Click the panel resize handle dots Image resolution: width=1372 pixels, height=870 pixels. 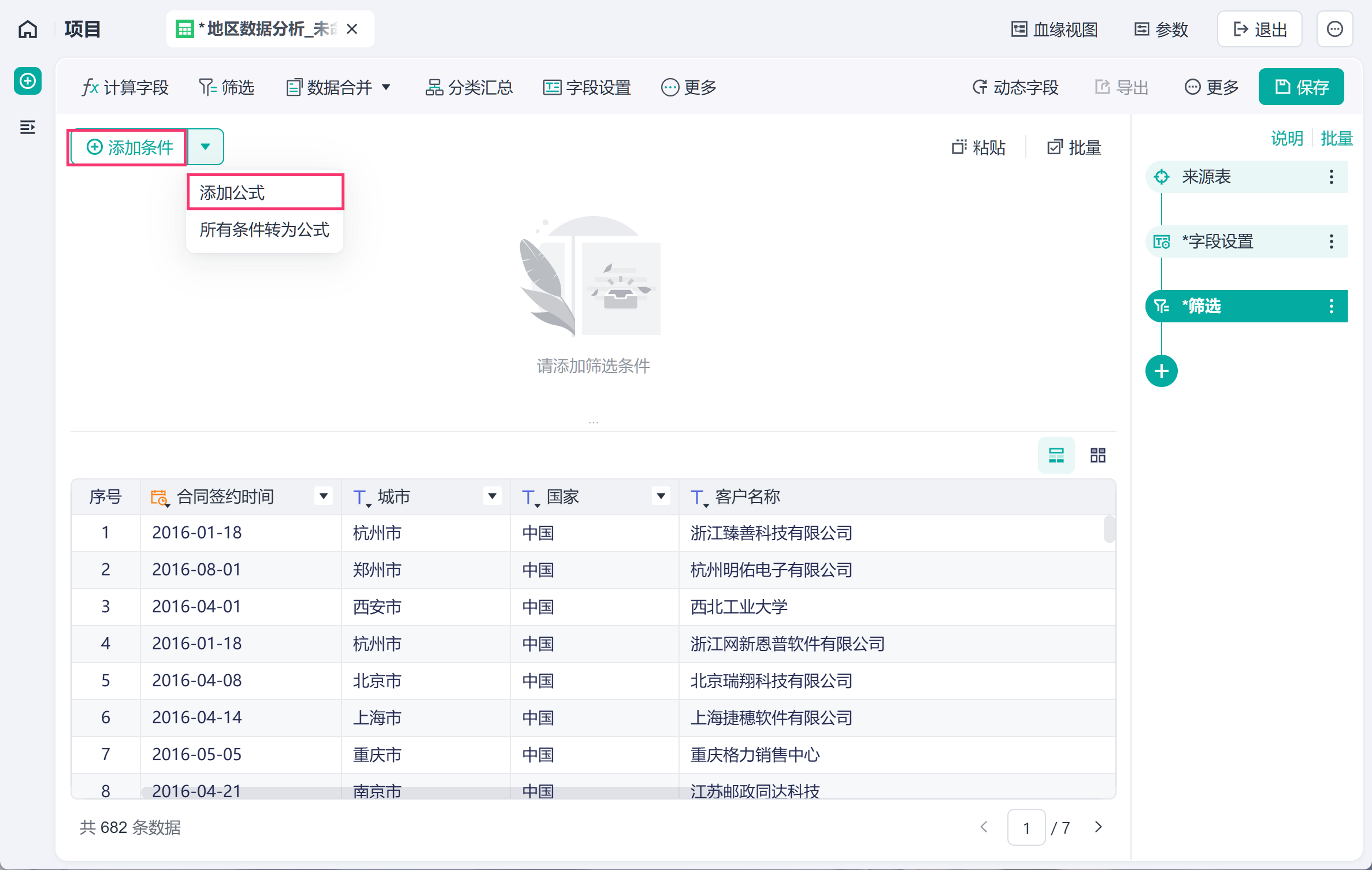tap(594, 422)
